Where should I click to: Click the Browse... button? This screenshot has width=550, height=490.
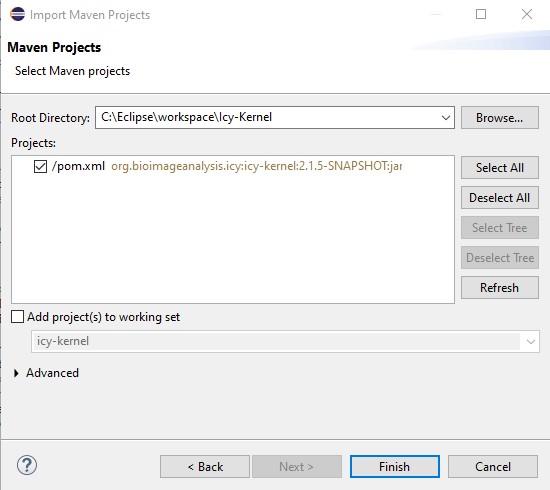pyautogui.click(x=499, y=118)
